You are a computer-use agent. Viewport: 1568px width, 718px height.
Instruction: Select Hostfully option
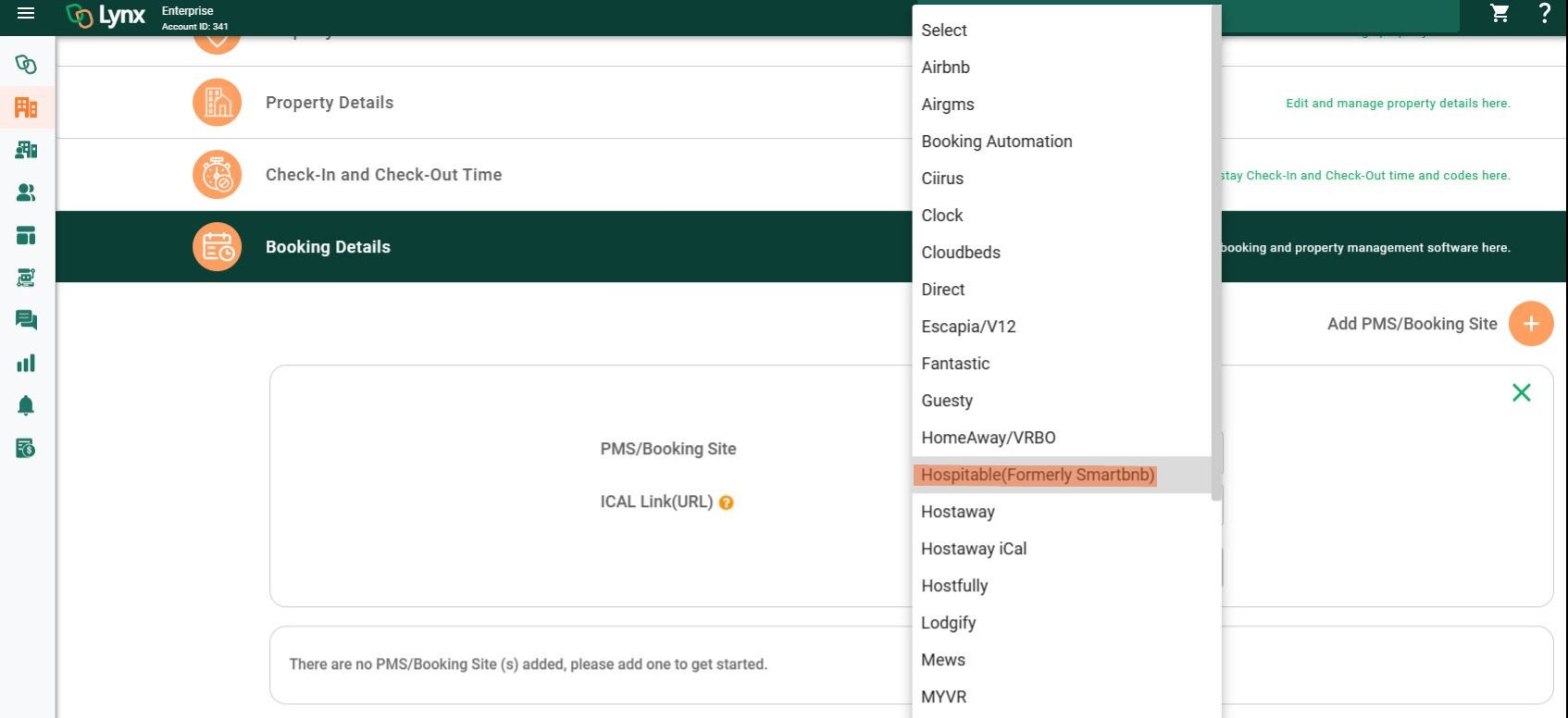(x=1062, y=586)
